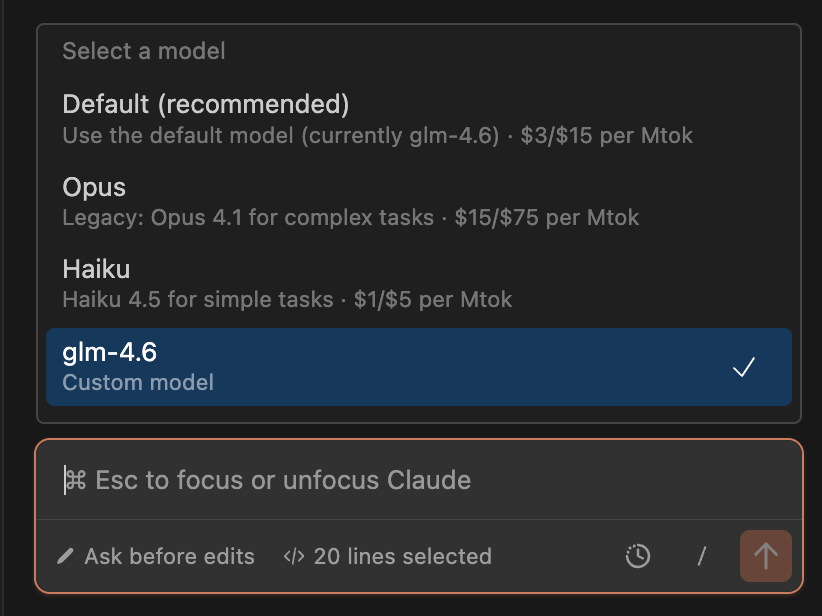Click the pencil edit-mode icon
The width and height of the screenshot is (822, 616).
pos(66,557)
